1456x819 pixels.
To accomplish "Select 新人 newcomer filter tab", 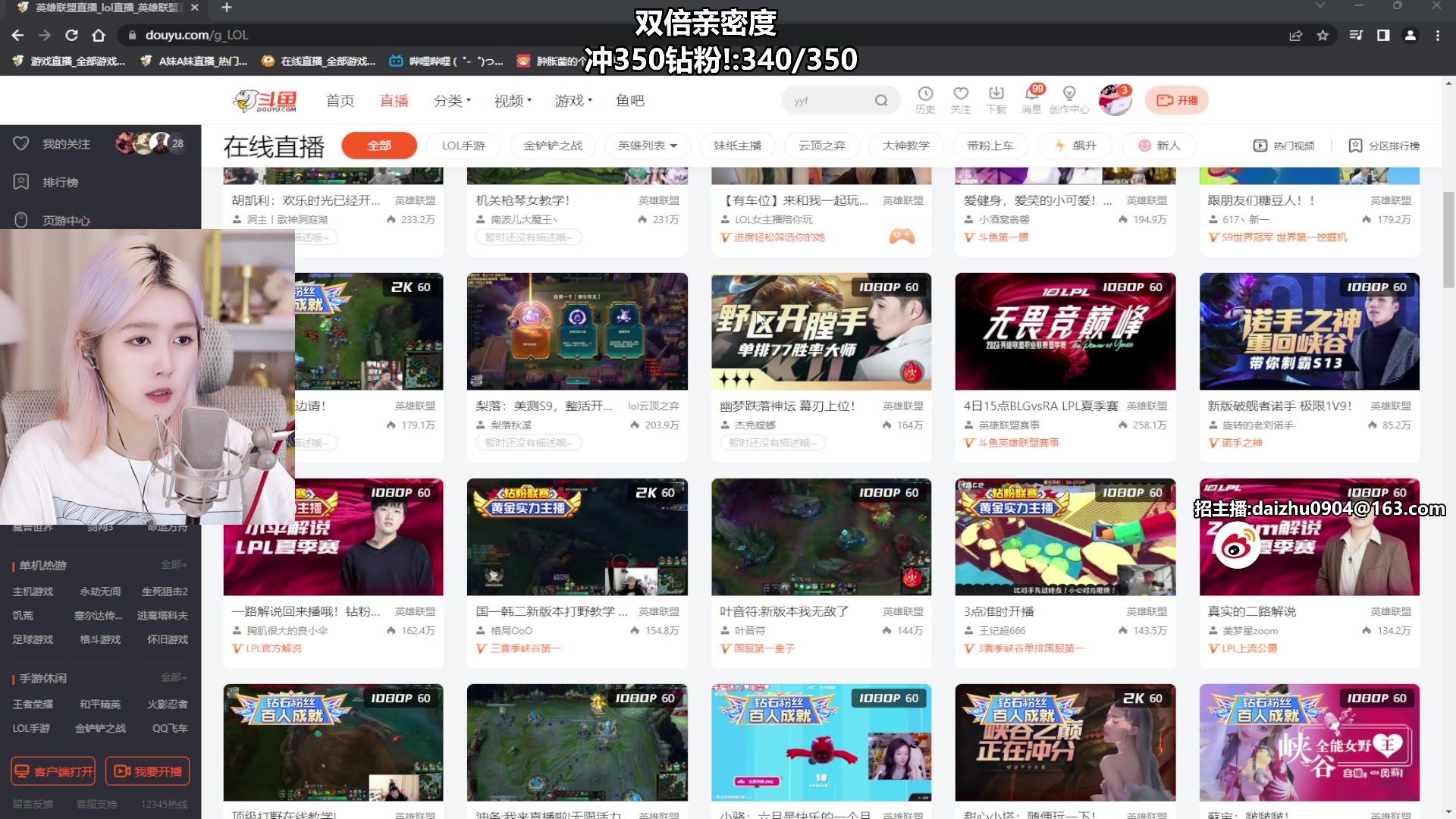I will pyautogui.click(x=1159, y=146).
